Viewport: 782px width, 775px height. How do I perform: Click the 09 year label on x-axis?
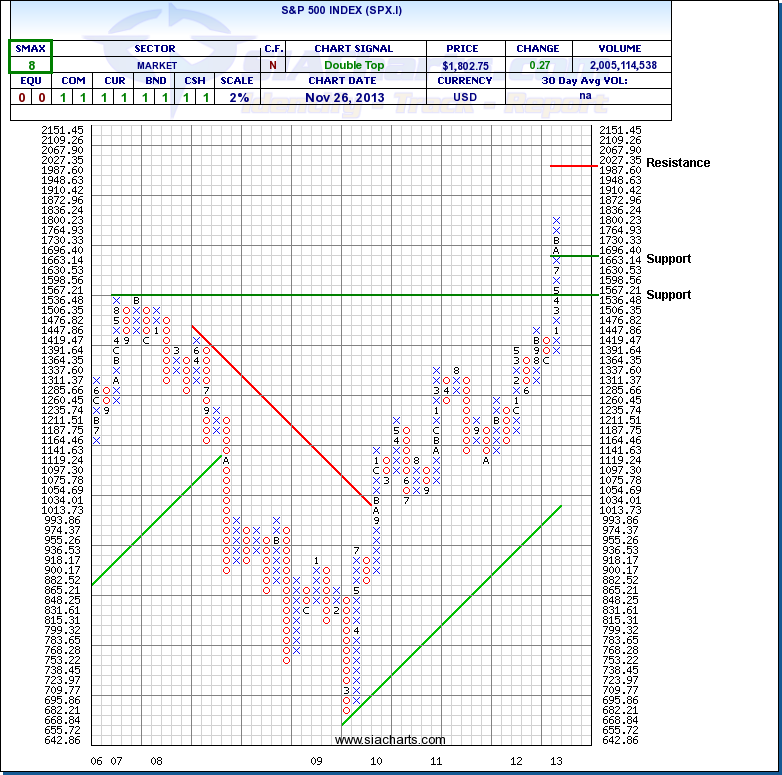coord(316,761)
